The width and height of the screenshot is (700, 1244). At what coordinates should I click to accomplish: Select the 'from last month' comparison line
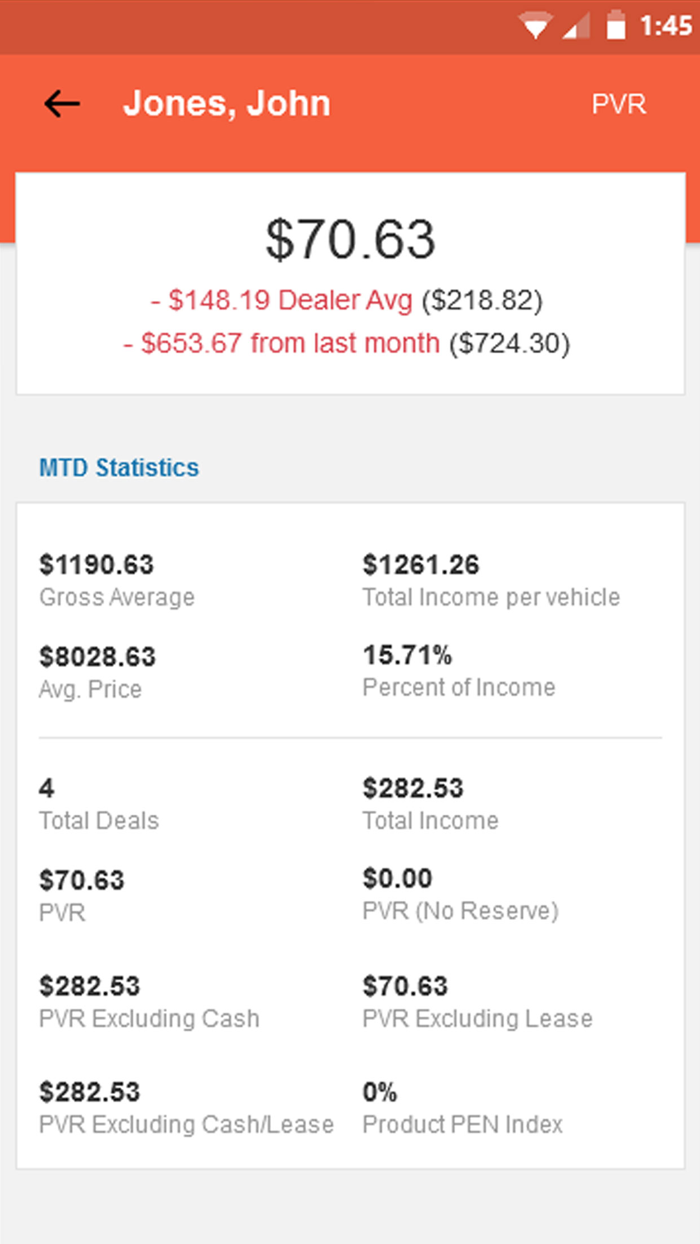(x=350, y=343)
